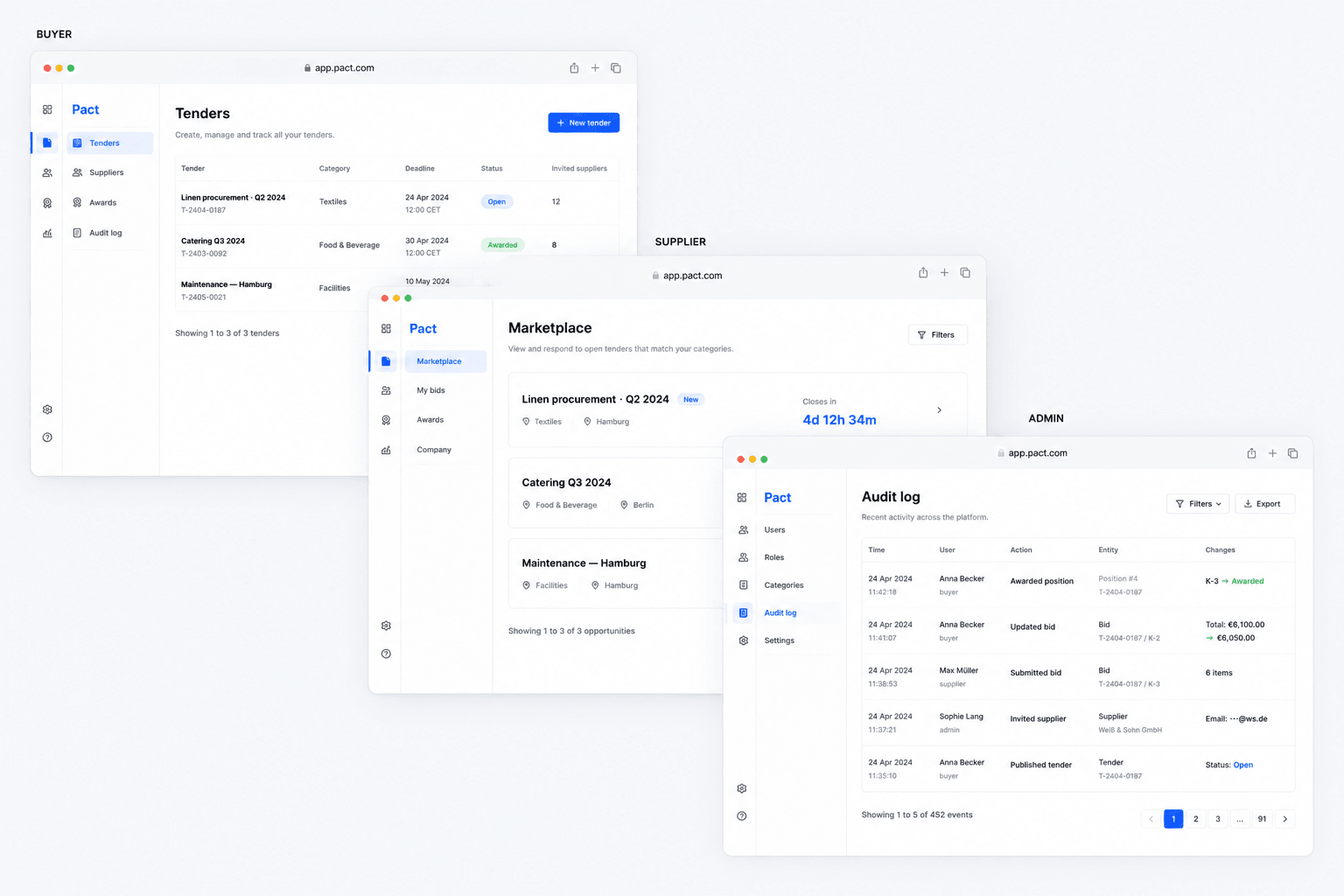The width and height of the screenshot is (1344, 896).
Task: Open Linen procurement card chevron in Marketplace
Action: pos(940,409)
